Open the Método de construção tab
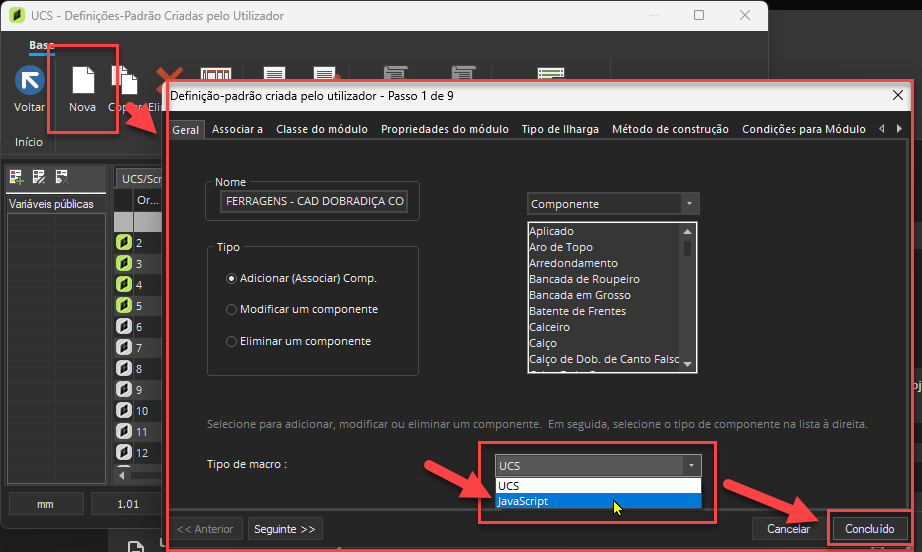This screenshot has width=922, height=552. (670, 130)
